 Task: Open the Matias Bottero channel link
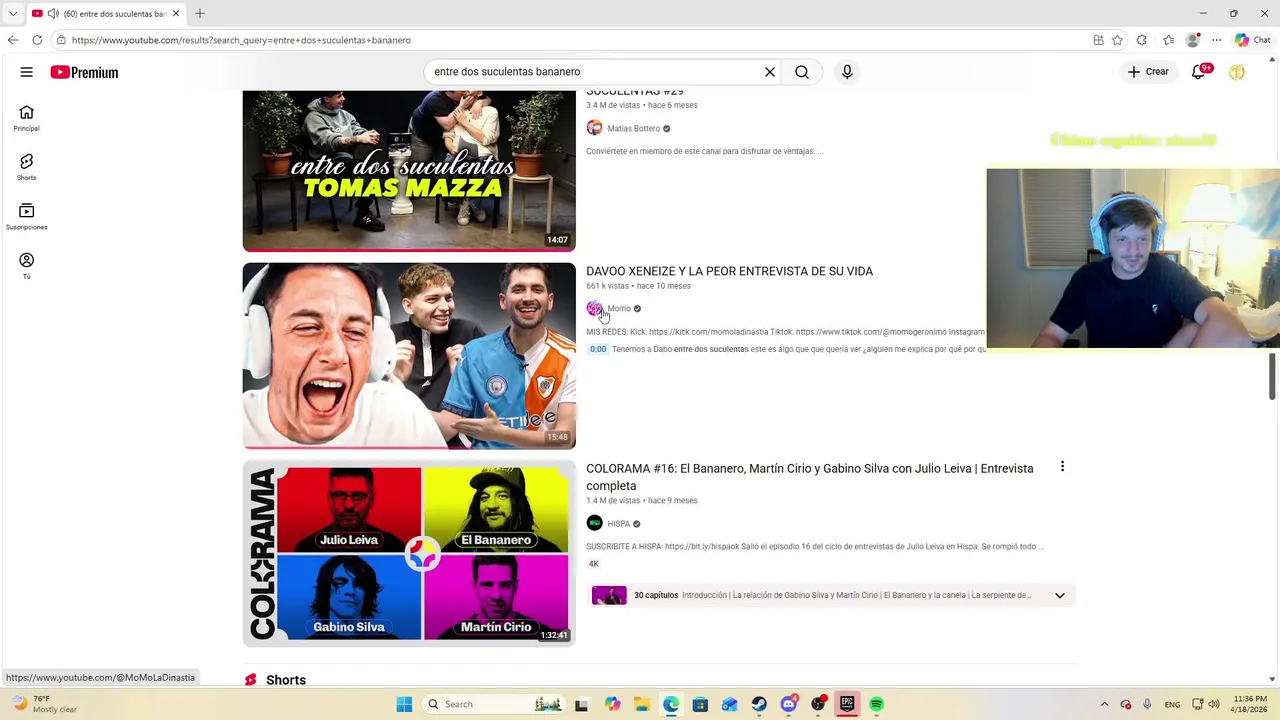click(x=633, y=128)
